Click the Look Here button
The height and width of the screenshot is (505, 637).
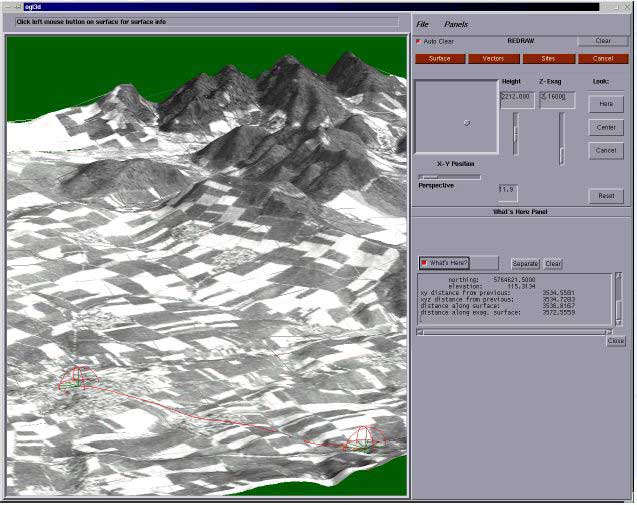tap(606, 104)
